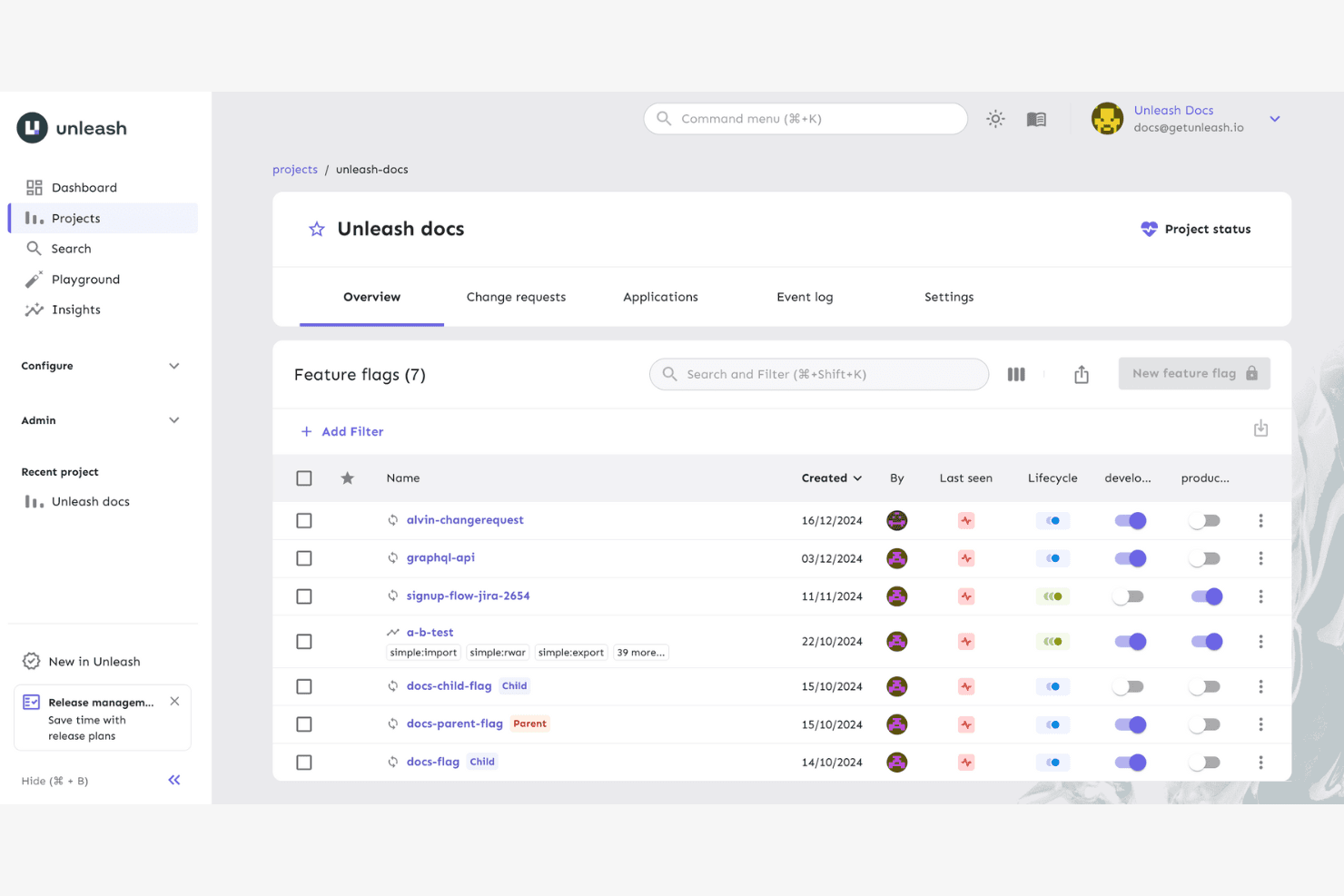Image resolution: width=1344 pixels, height=896 pixels.
Task: Click the import icon beside Add Filter
Action: tap(1260, 428)
